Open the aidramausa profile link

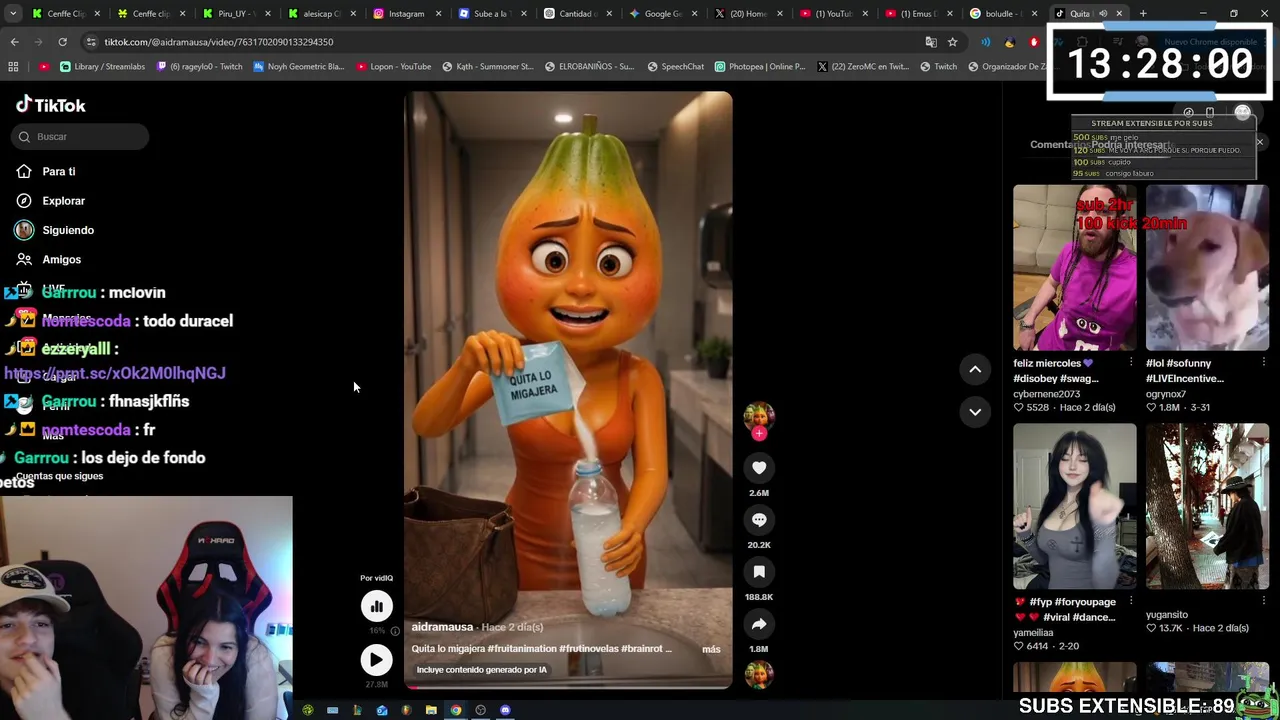click(x=442, y=627)
